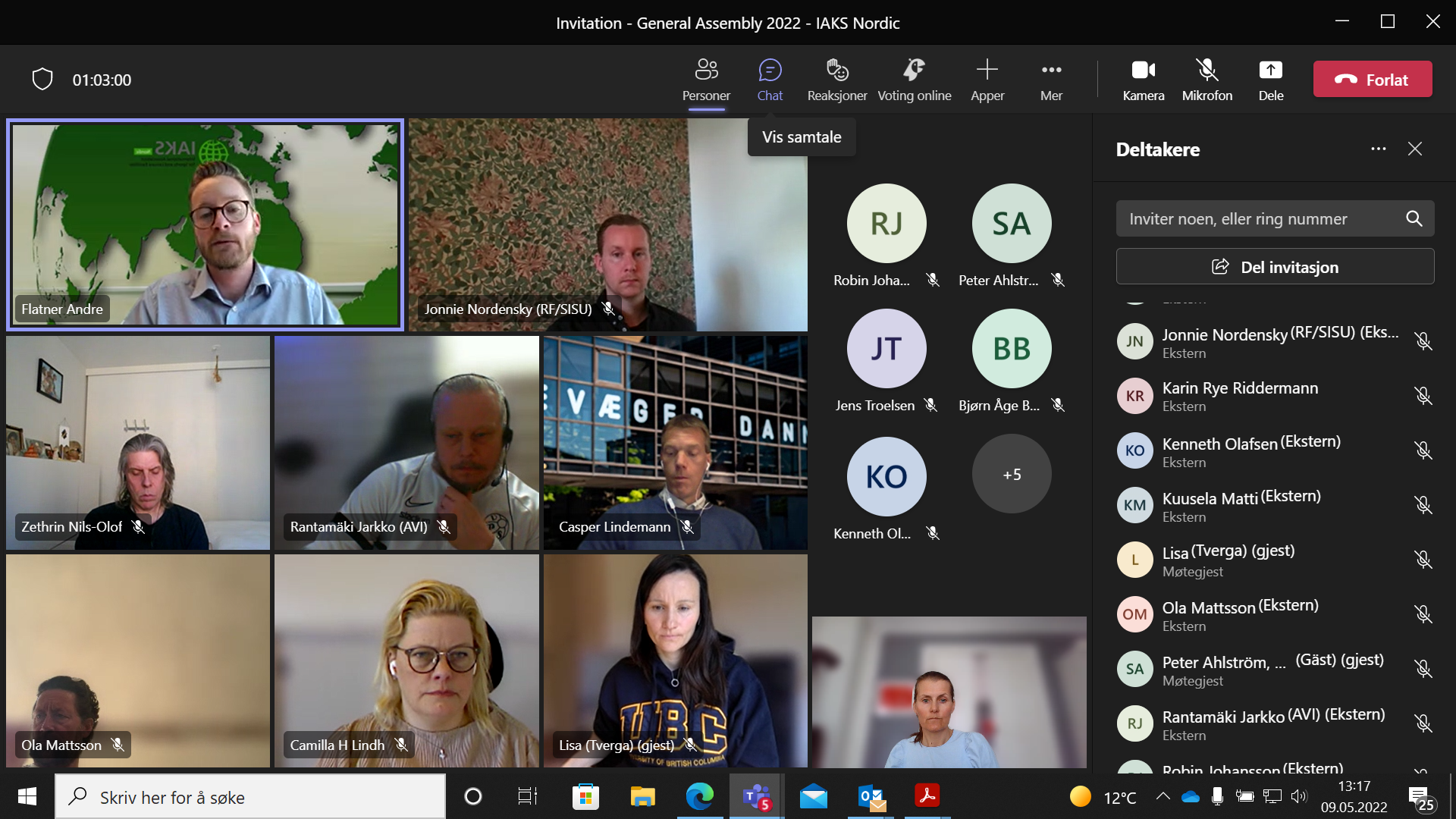
Task: Open the Mer more options menu
Action: (x=1051, y=80)
